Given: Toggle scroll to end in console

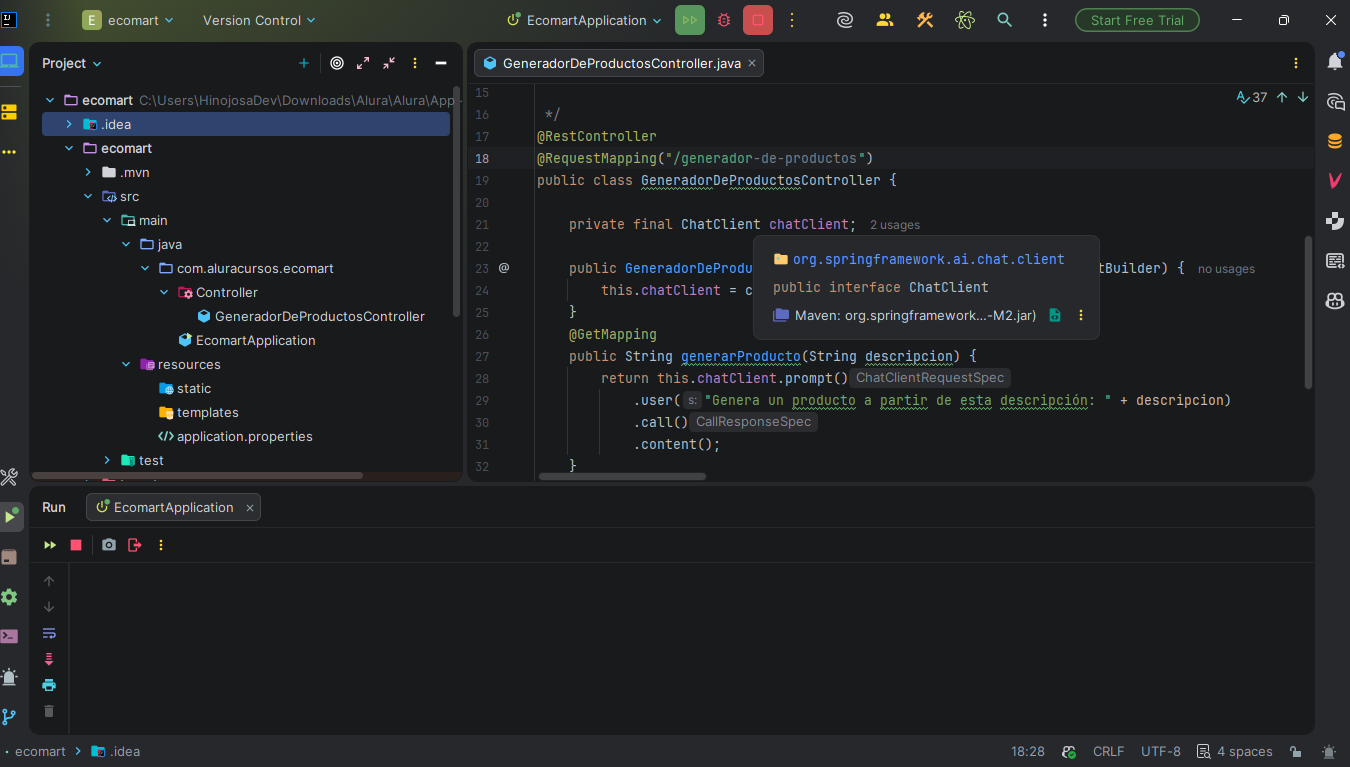Looking at the screenshot, I should click(x=49, y=659).
